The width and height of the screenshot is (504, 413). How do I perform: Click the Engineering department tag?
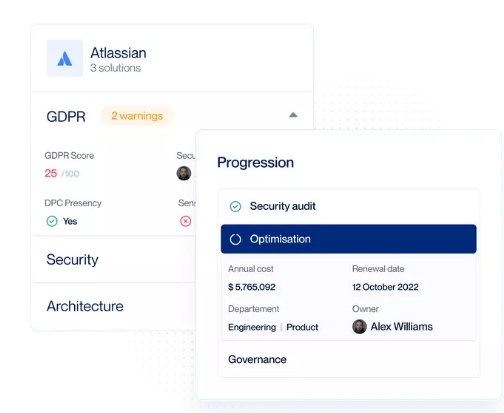(252, 327)
